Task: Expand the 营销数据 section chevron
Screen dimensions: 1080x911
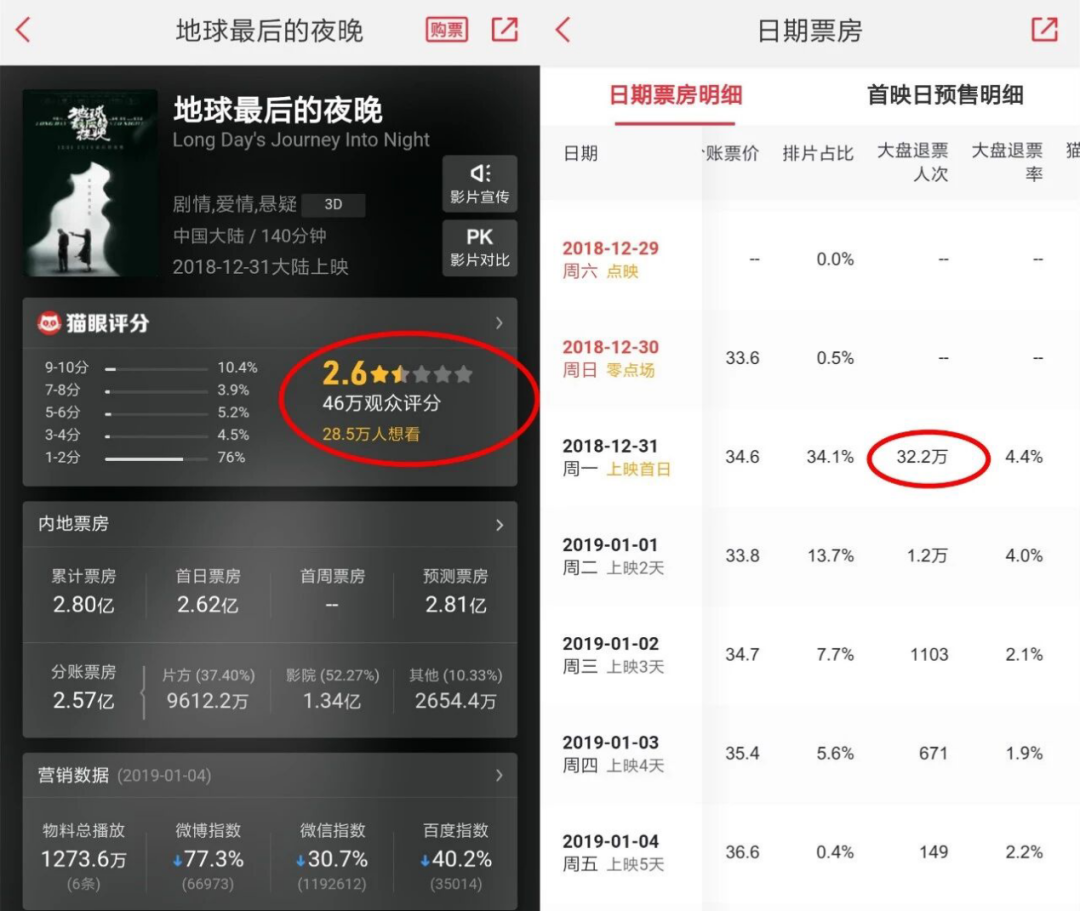Action: [499, 776]
